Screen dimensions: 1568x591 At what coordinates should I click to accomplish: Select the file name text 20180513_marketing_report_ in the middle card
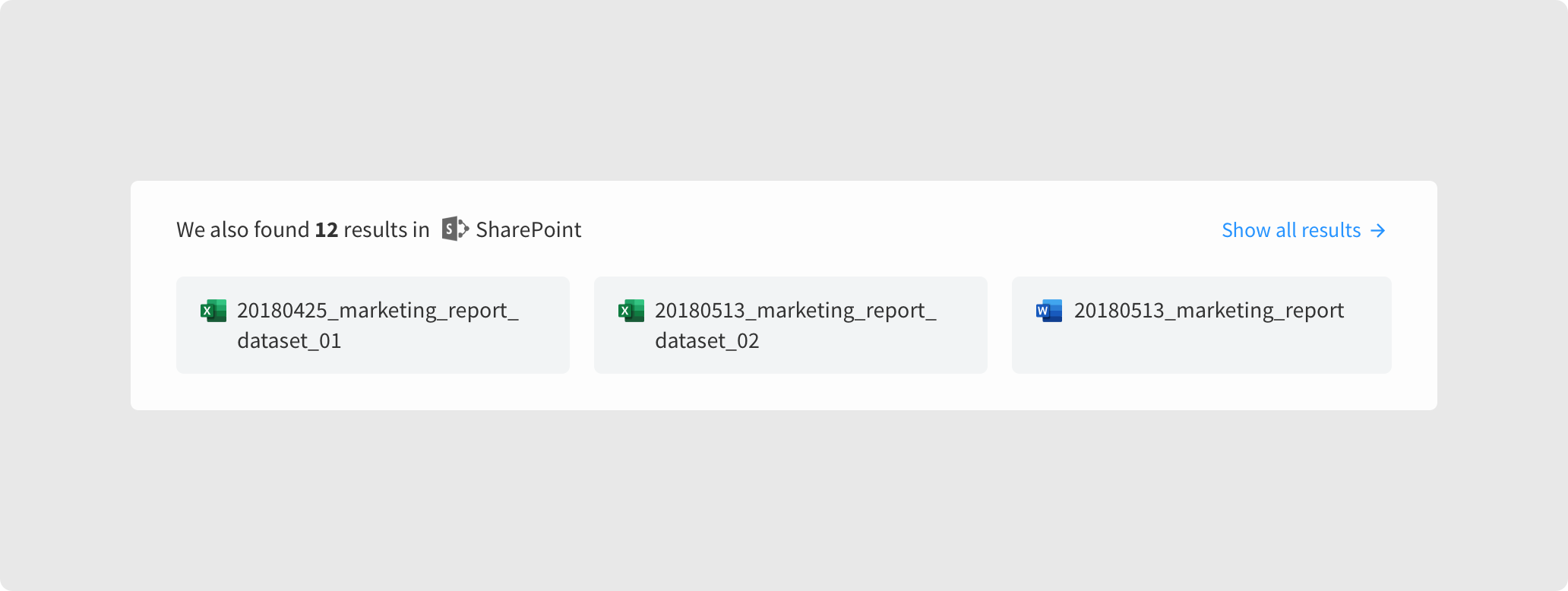pos(795,311)
